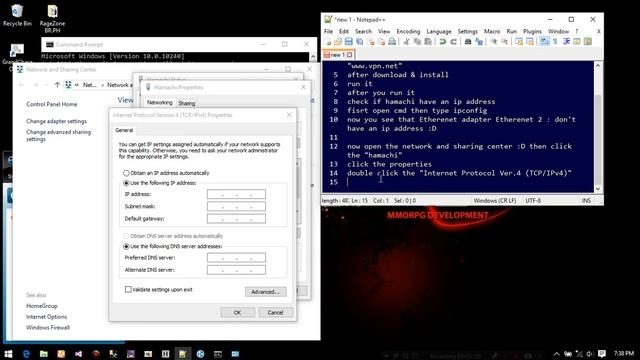Open the Plugins menu in Notepad++

click(532, 31)
